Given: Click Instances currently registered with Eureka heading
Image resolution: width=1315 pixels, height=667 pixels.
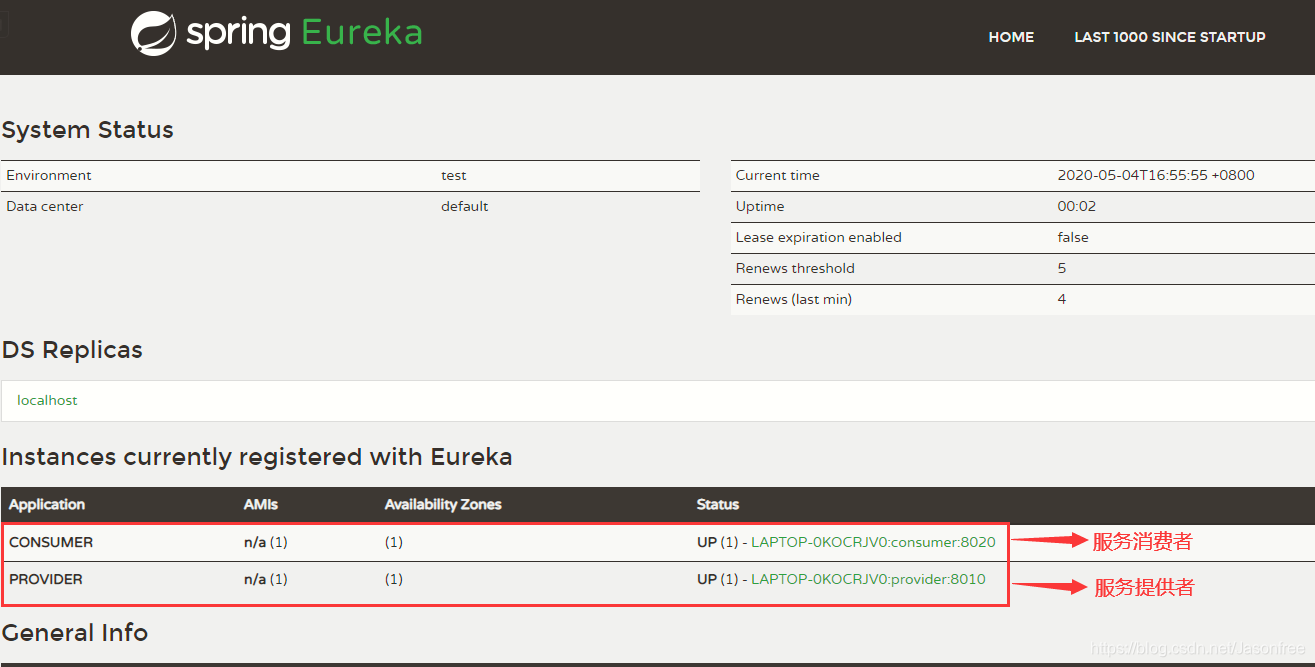Looking at the screenshot, I should point(257,457).
